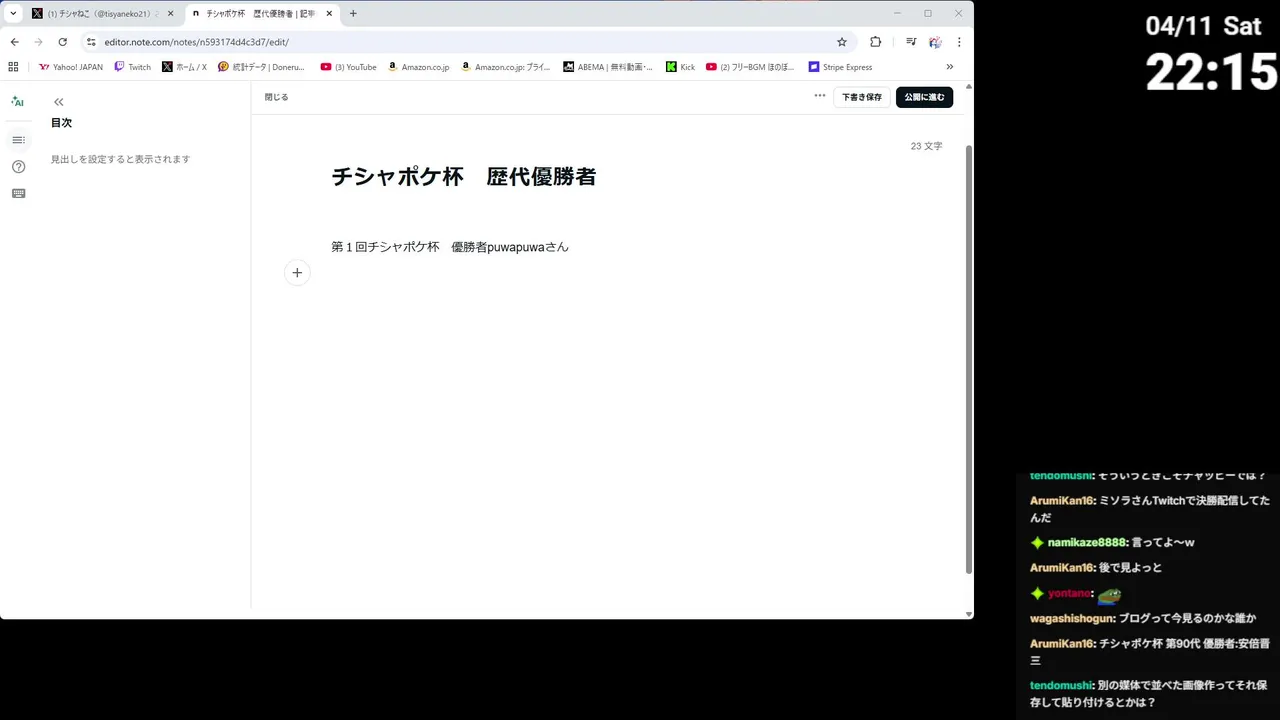Click the plus add-block button
Image resolution: width=1280 pixels, height=720 pixels.
tap(297, 273)
